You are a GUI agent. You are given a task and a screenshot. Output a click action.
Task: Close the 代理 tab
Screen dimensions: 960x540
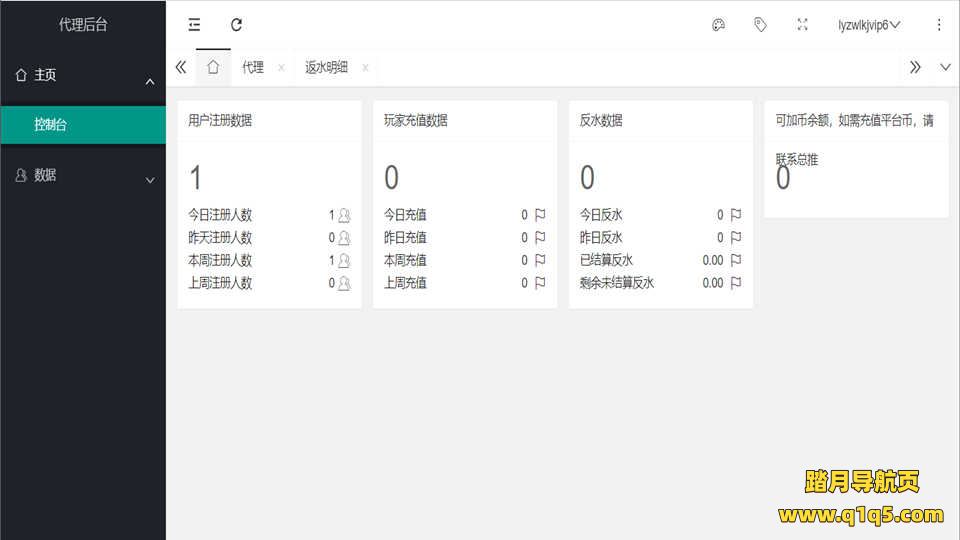click(x=281, y=68)
